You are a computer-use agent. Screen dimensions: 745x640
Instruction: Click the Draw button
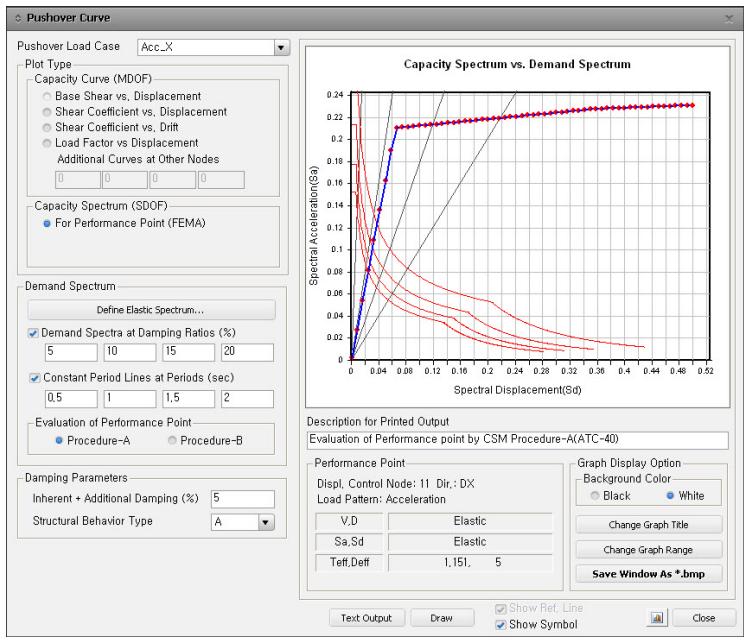[442, 618]
